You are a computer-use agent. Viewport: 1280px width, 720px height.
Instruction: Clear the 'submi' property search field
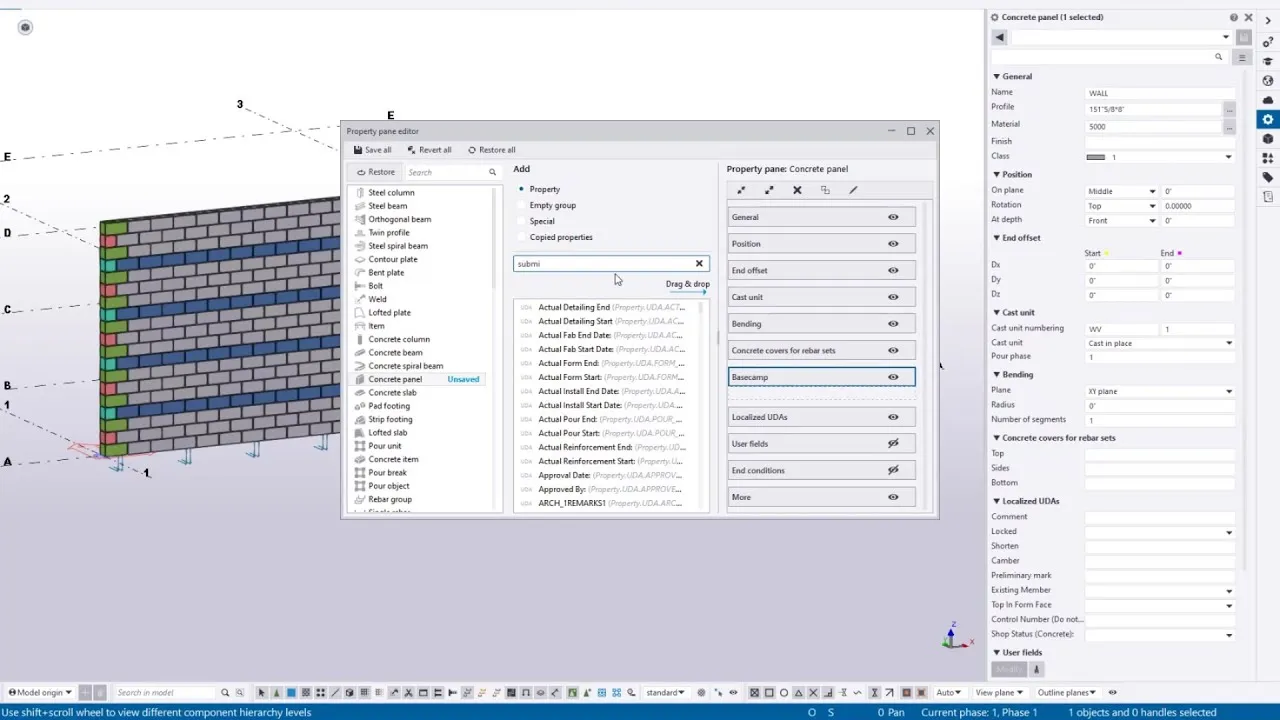pos(699,264)
